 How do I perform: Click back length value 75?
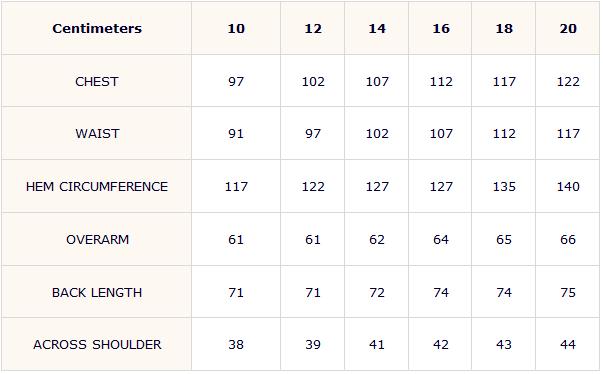pyautogui.click(x=568, y=293)
